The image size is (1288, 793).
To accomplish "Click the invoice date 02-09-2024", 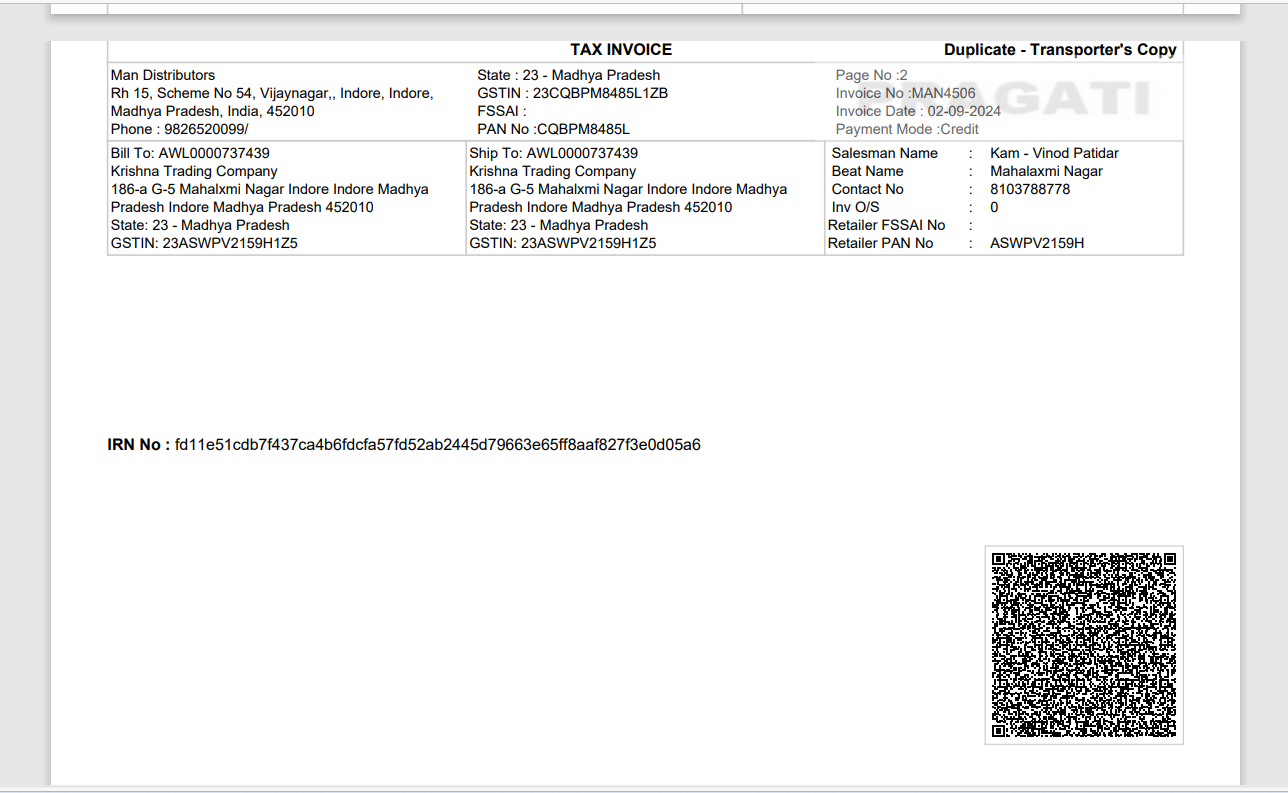I will pos(964,111).
